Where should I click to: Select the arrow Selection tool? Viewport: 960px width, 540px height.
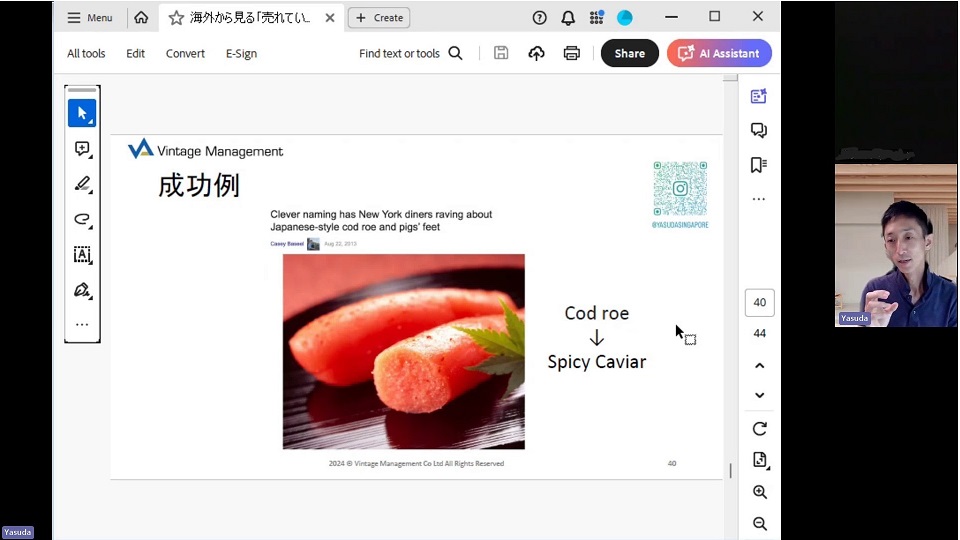point(82,113)
